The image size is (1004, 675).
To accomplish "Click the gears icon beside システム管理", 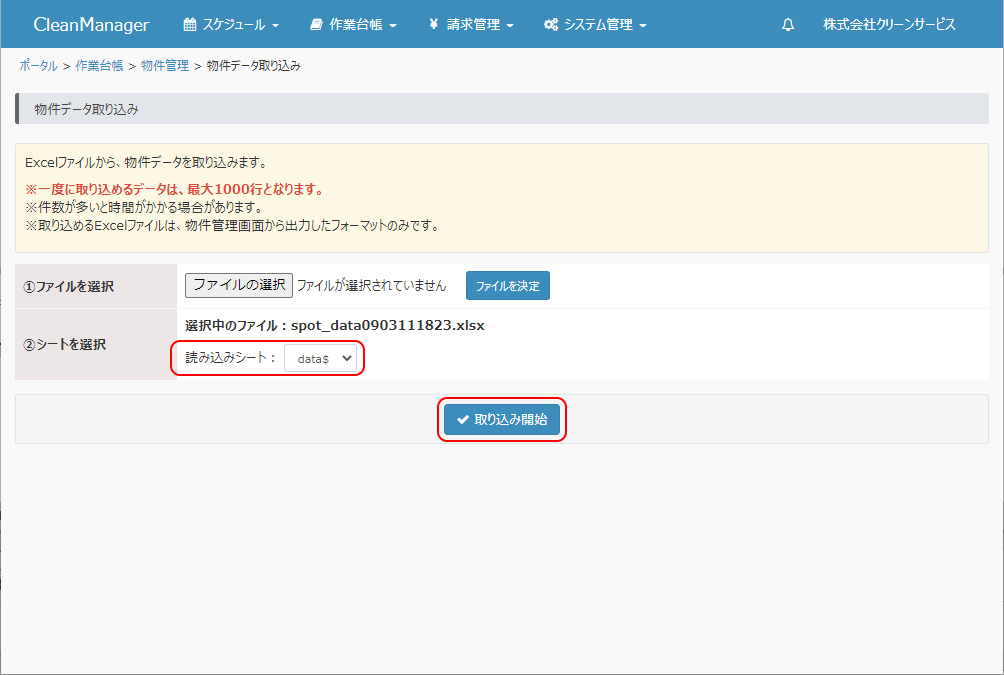I will (x=551, y=25).
